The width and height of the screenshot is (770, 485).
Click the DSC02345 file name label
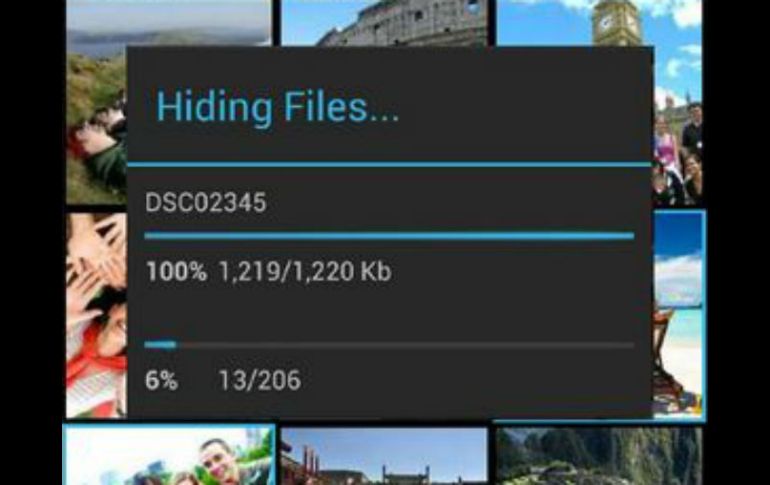tap(206, 202)
